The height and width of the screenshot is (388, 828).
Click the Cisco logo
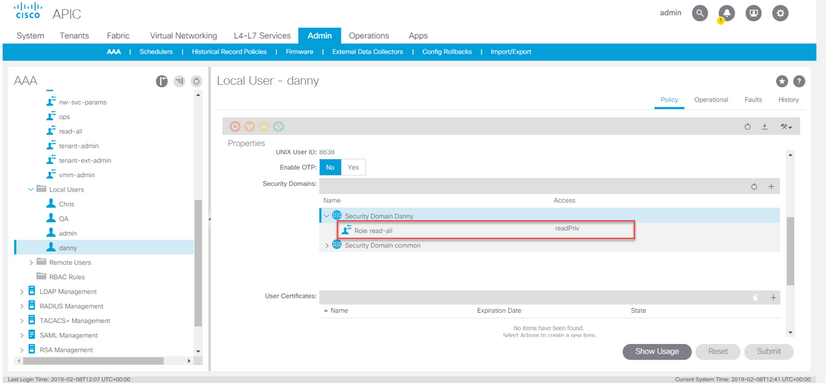coord(27,11)
